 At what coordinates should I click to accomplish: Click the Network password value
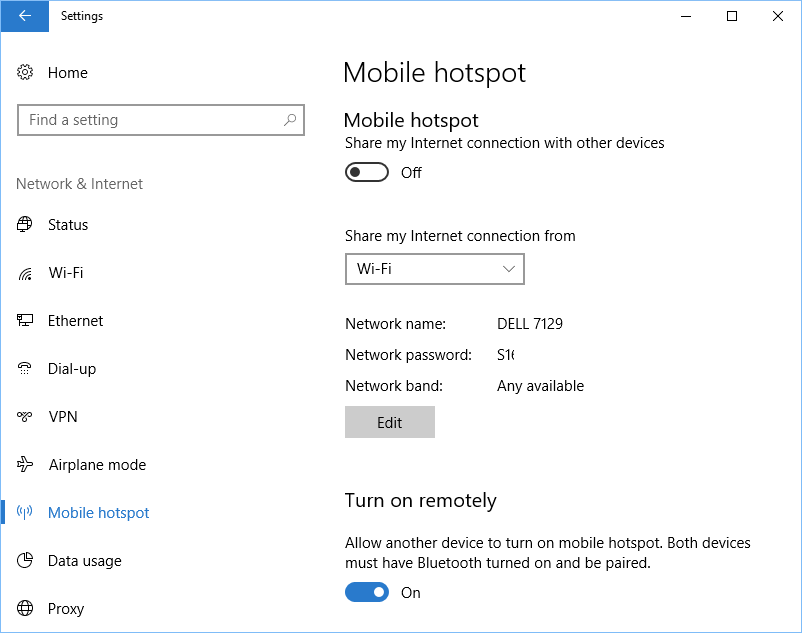pyautogui.click(x=505, y=354)
